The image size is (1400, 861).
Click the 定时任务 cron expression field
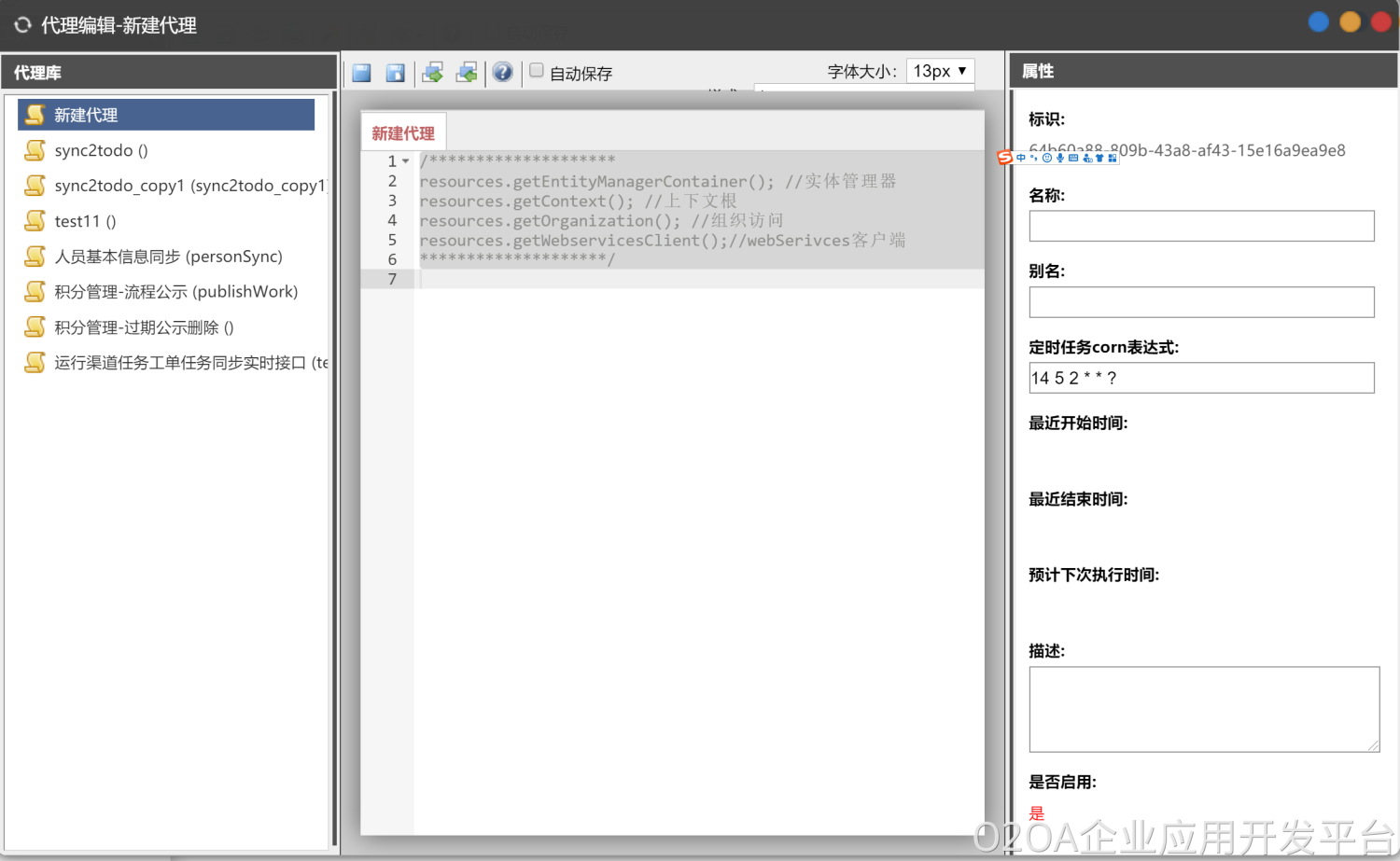coord(1200,378)
